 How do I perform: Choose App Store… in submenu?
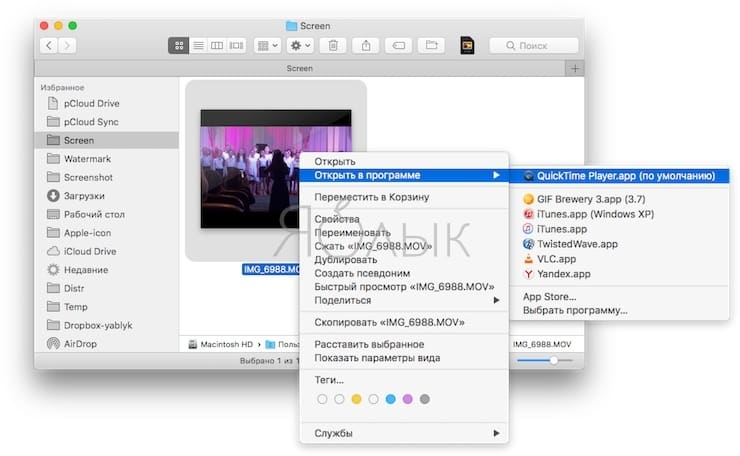[x=620, y=297]
